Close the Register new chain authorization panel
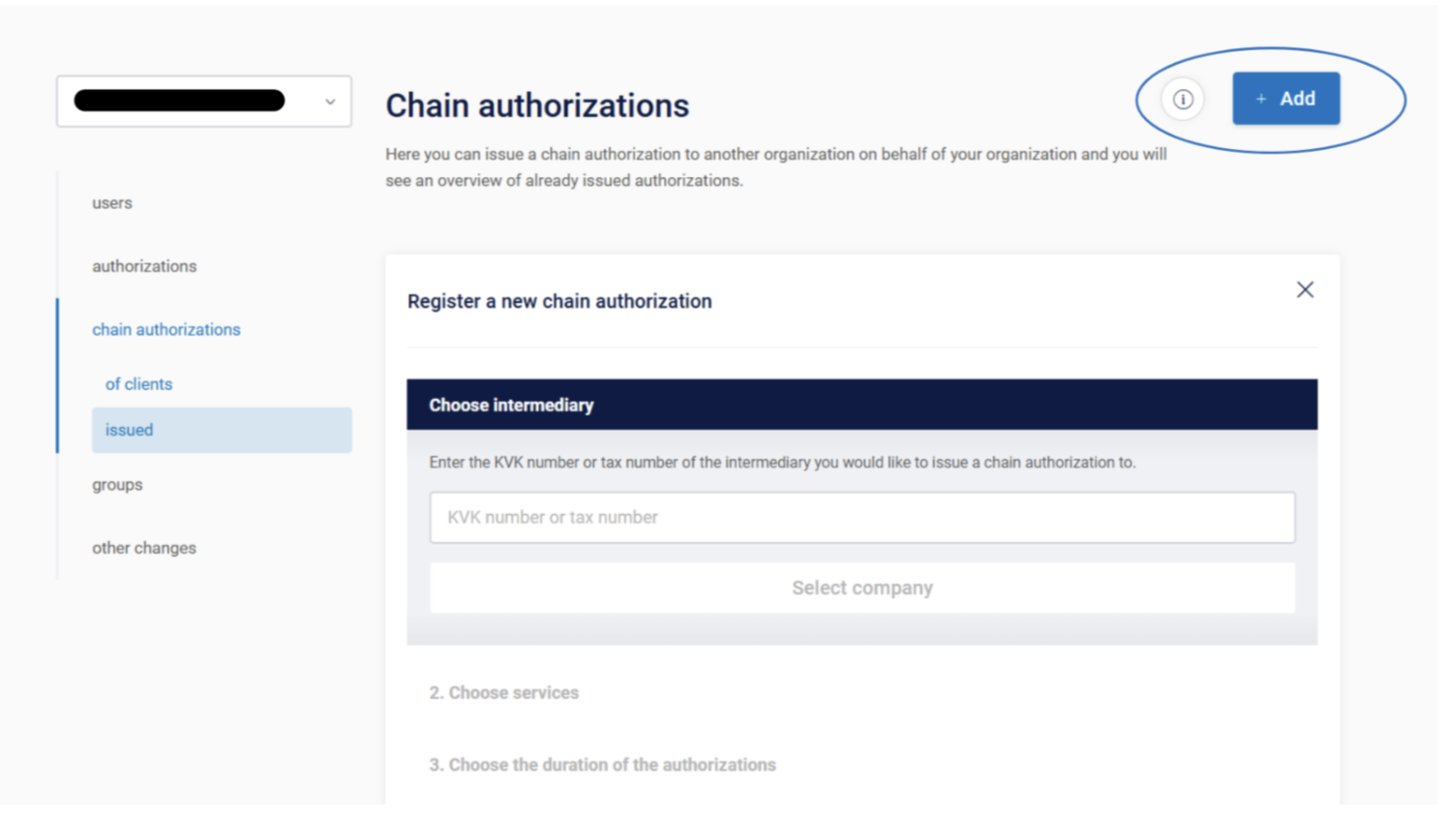The width and height of the screenshot is (1448, 840). [x=1305, y=289]
